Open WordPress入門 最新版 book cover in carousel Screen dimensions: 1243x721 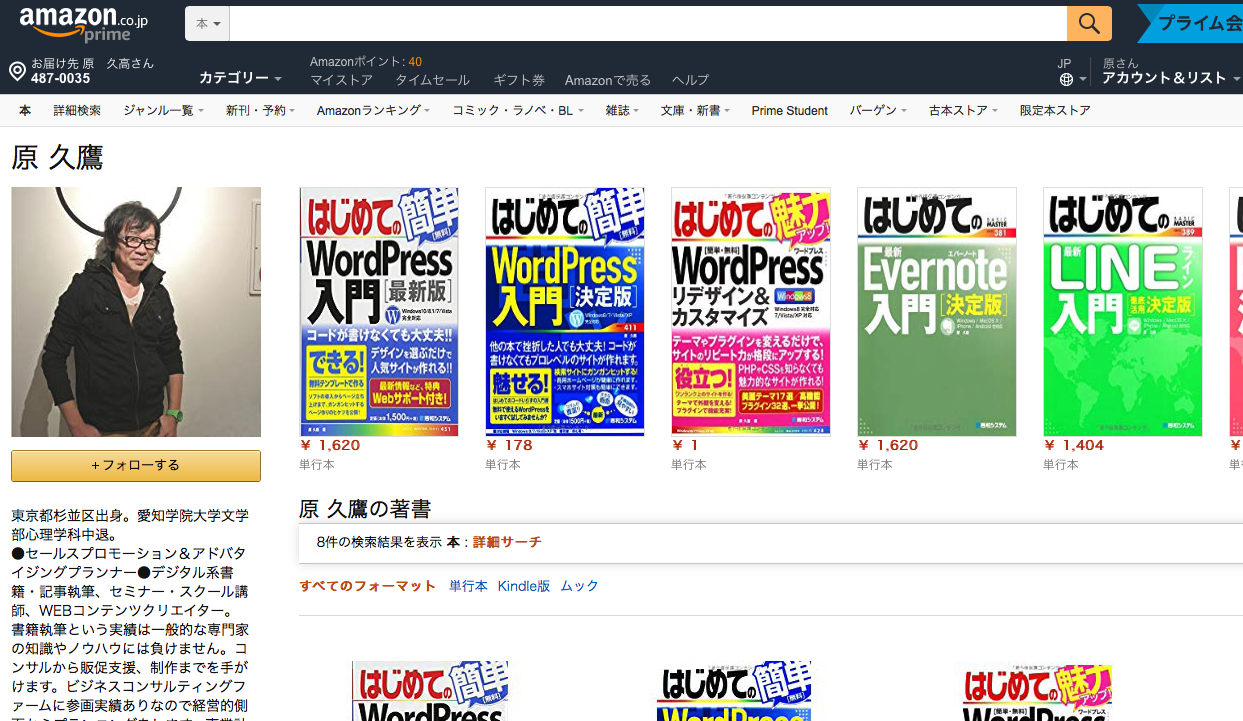[379, 312]
